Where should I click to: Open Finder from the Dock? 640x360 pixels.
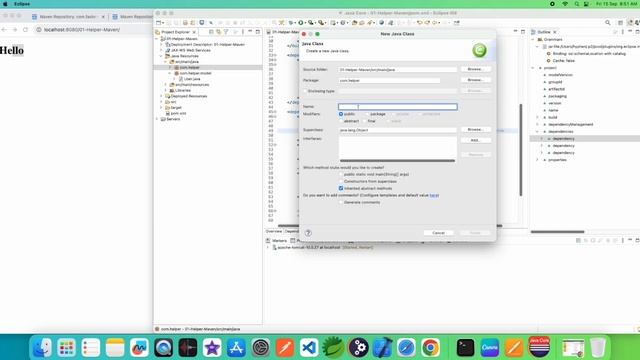tap(42, 348)
